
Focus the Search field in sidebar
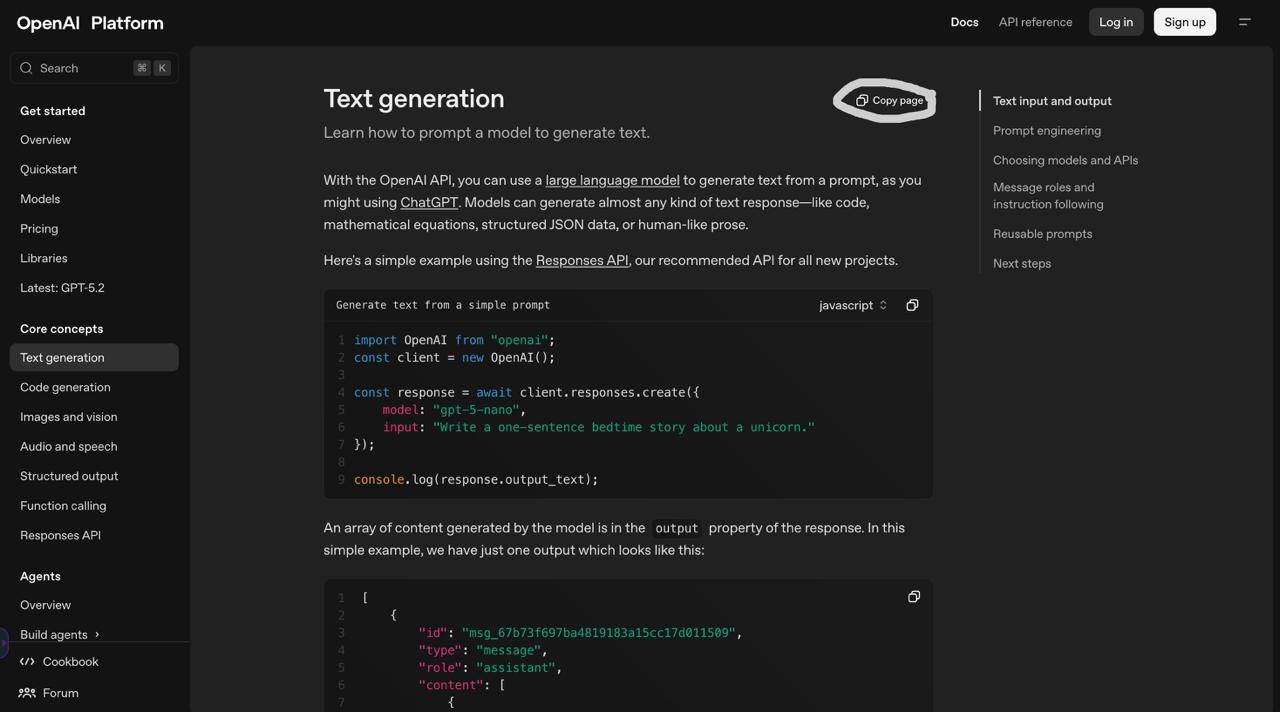[x=94, y=68]
